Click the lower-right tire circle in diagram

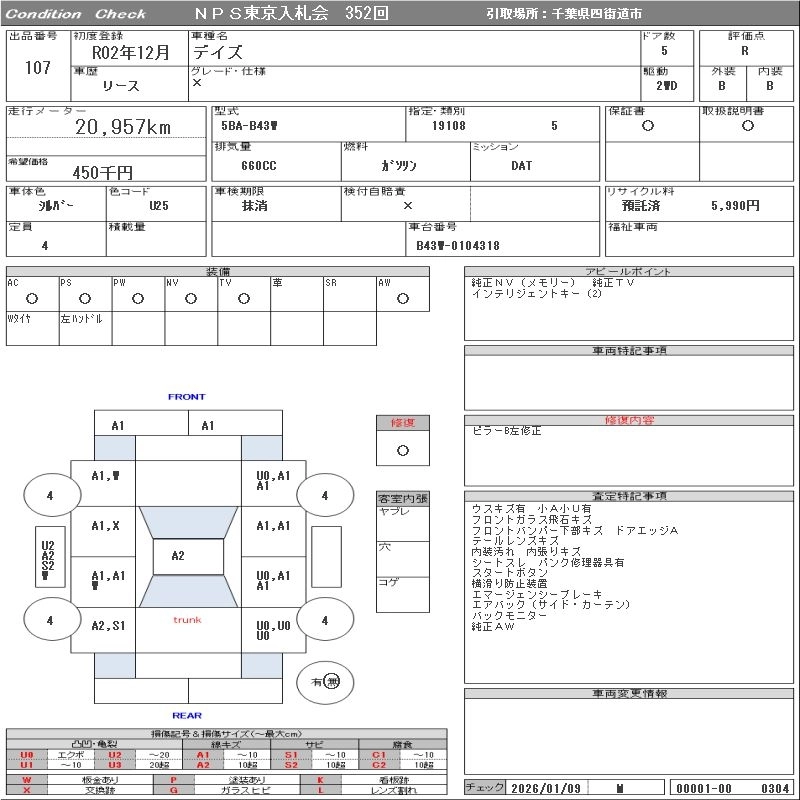(x=324, y=620)
